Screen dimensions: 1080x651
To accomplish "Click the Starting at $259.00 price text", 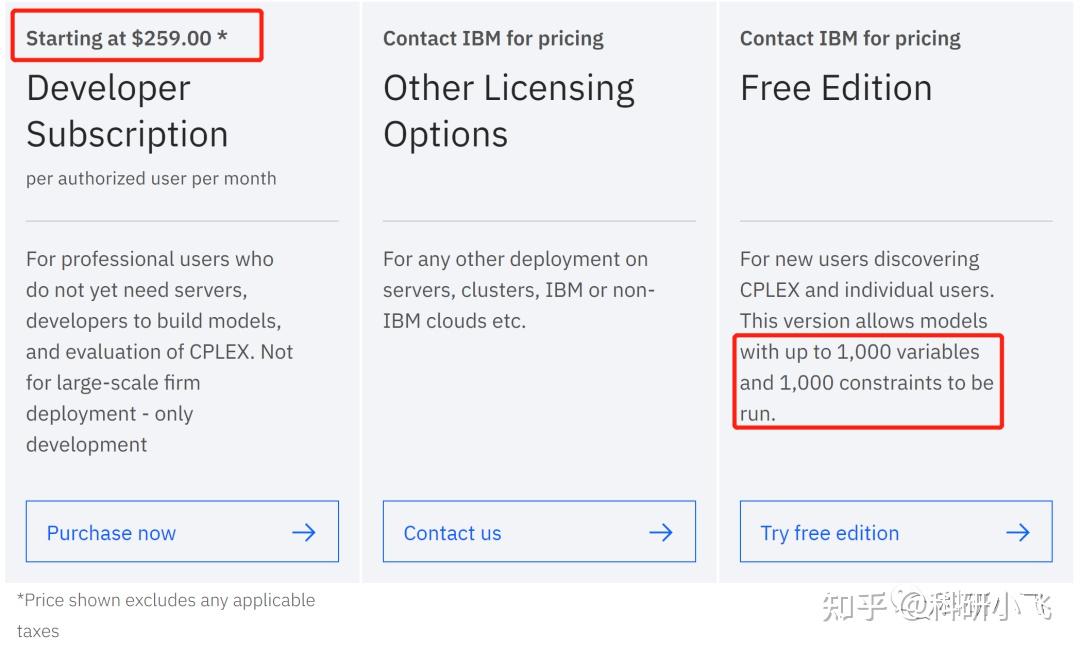I will click(126, 38).
